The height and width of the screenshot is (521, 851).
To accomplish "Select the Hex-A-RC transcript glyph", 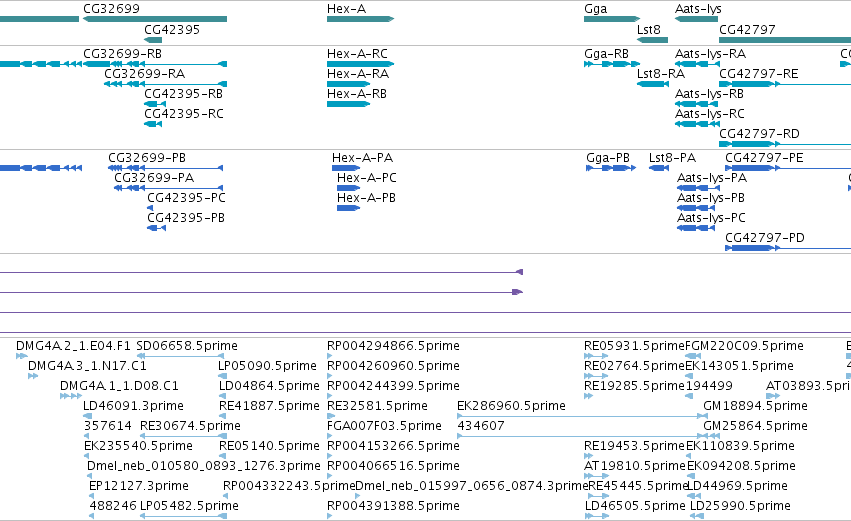I will 360,64.
